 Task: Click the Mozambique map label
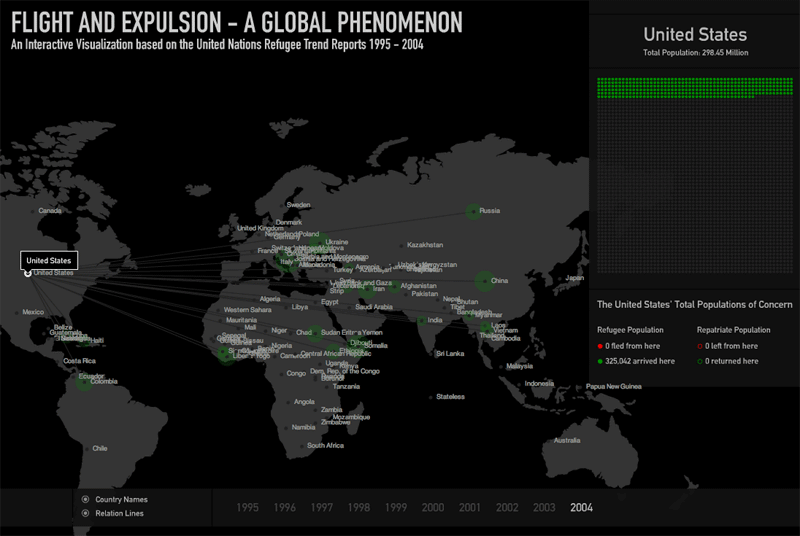(351, 417)
